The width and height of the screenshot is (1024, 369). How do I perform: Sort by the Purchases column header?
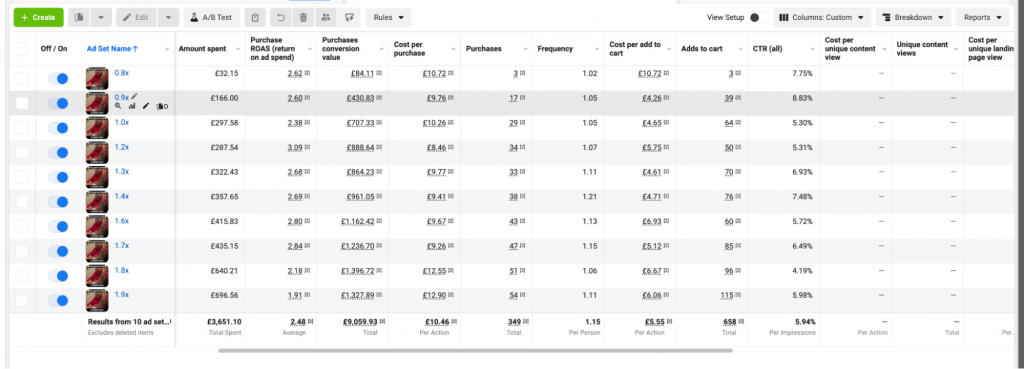point(483,49)
